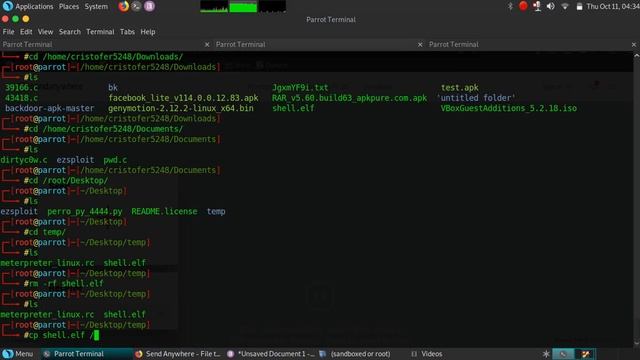Click the pwd.c file name
This screenshot has height=360, width=640.
115,160
